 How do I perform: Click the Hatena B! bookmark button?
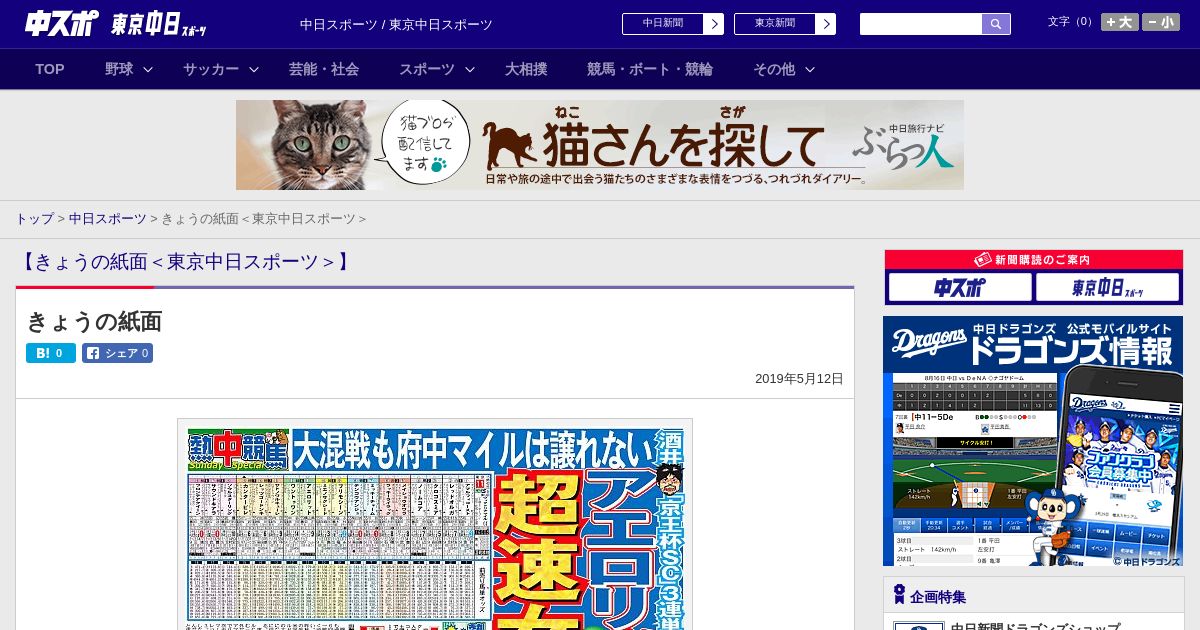(x=51, y=353)
